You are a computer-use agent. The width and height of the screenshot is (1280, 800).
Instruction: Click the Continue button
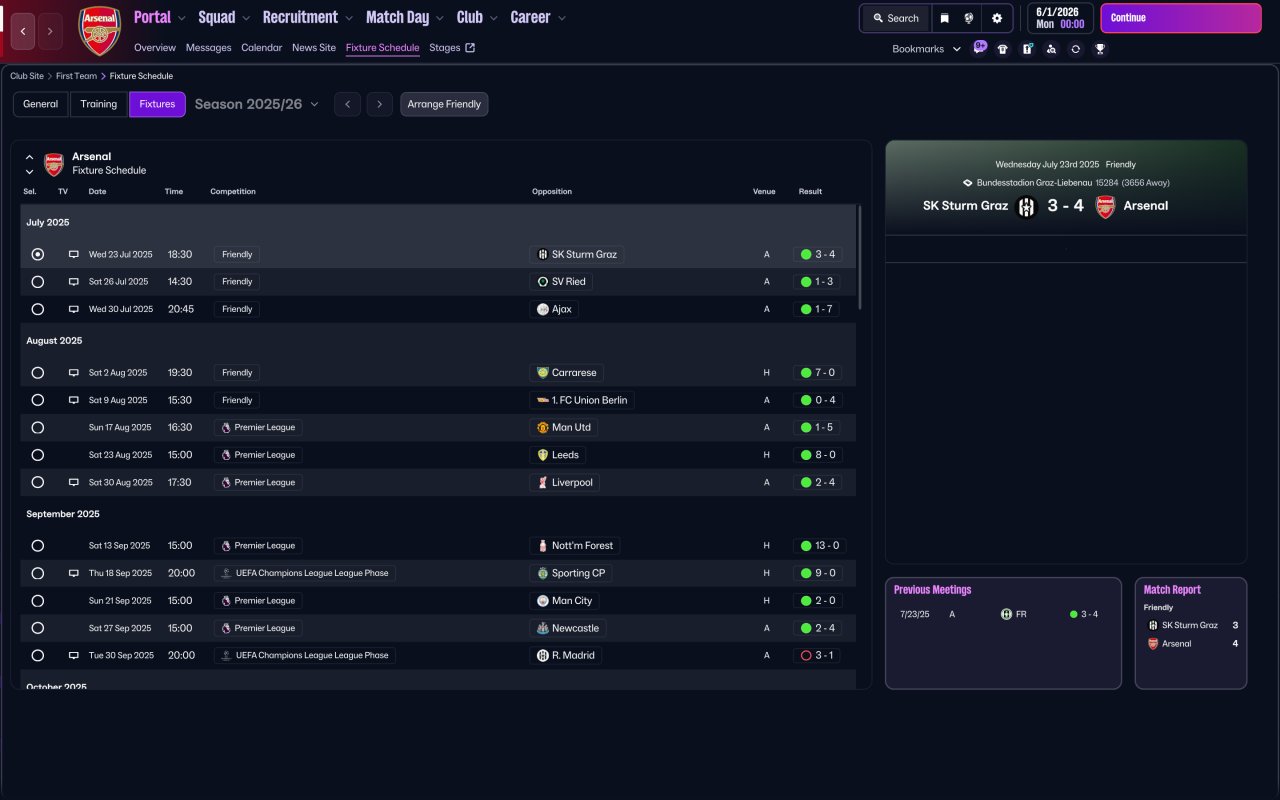tap(1181, 18)
